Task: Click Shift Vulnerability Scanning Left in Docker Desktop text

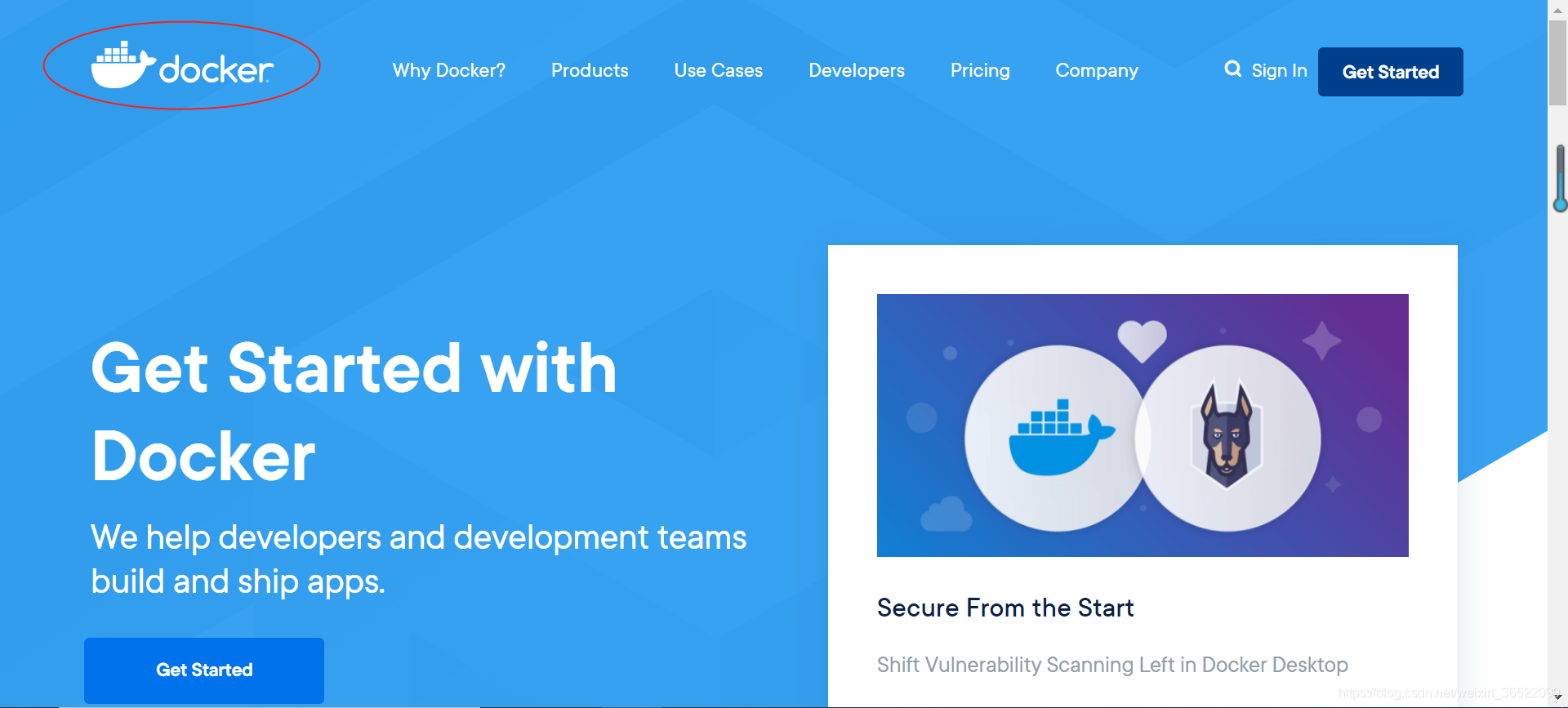Action: click(x=1112, y=665)
